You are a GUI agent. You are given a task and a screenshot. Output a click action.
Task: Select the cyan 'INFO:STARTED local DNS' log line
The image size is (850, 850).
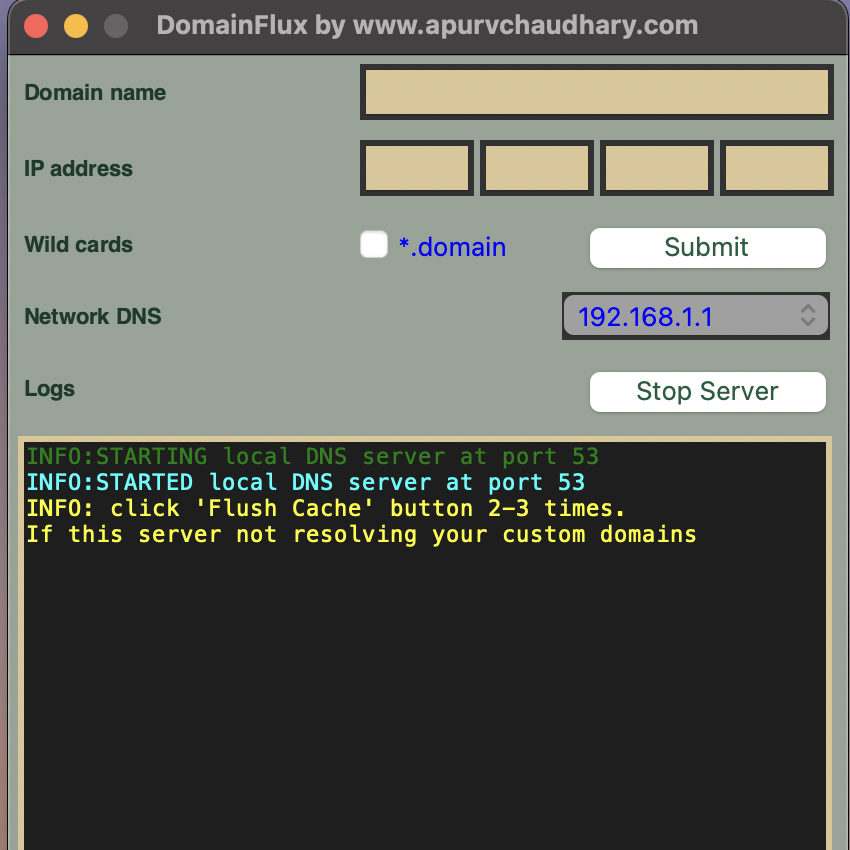click(305, 483)
